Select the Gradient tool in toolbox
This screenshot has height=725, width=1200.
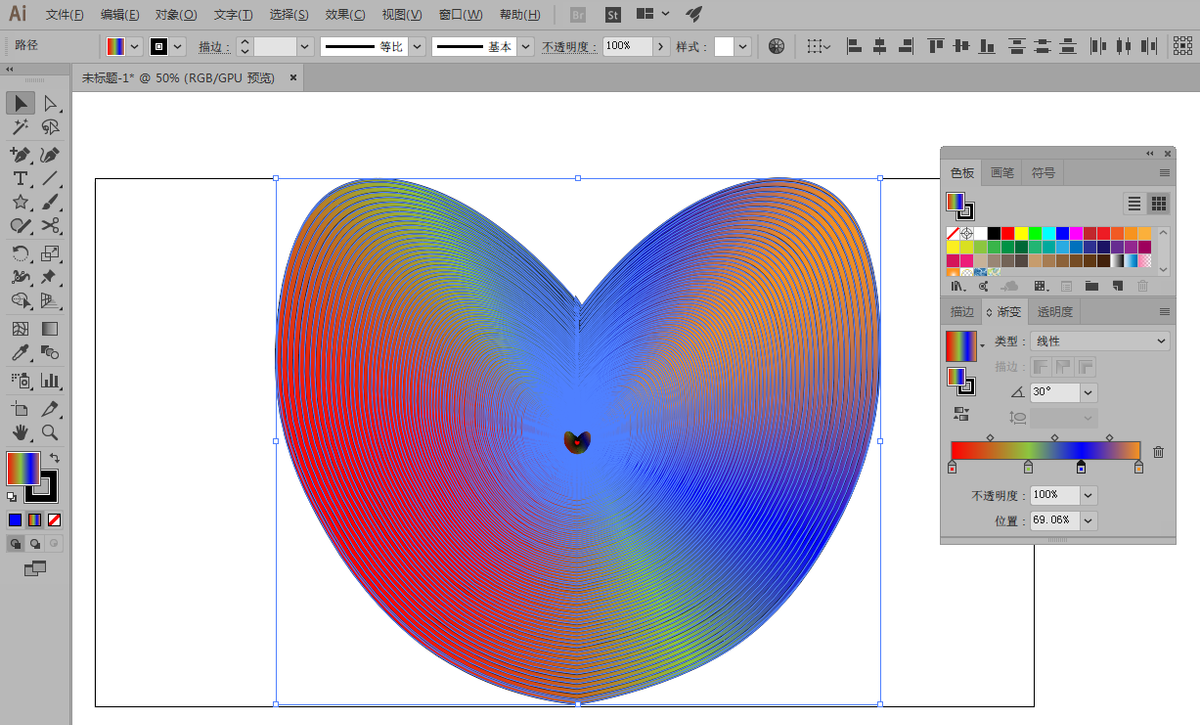coord(50,328)
